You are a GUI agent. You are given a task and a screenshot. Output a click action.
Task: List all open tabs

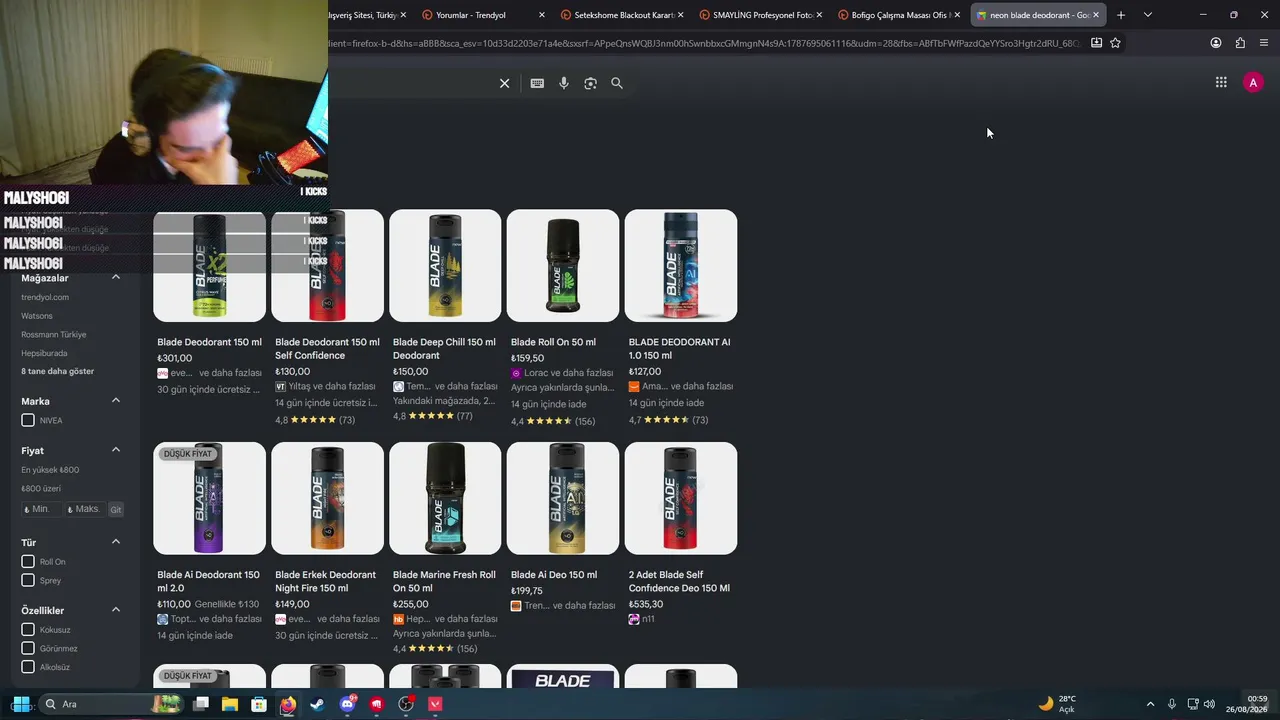(1147, 15)
